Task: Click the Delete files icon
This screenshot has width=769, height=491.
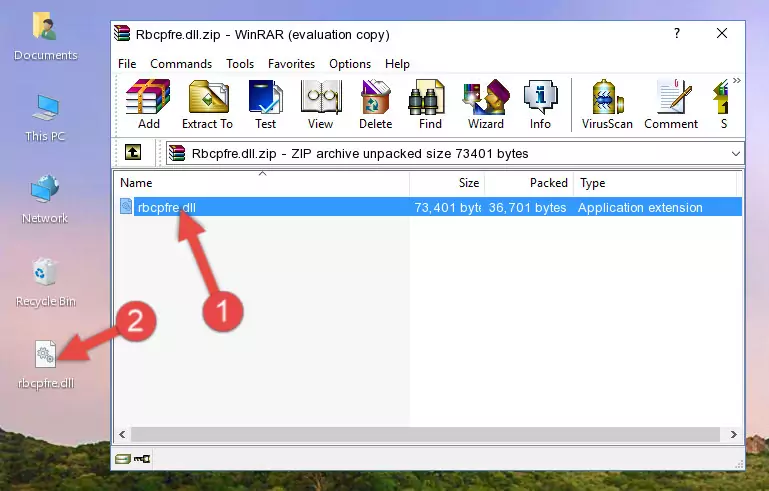Action: 376,104
